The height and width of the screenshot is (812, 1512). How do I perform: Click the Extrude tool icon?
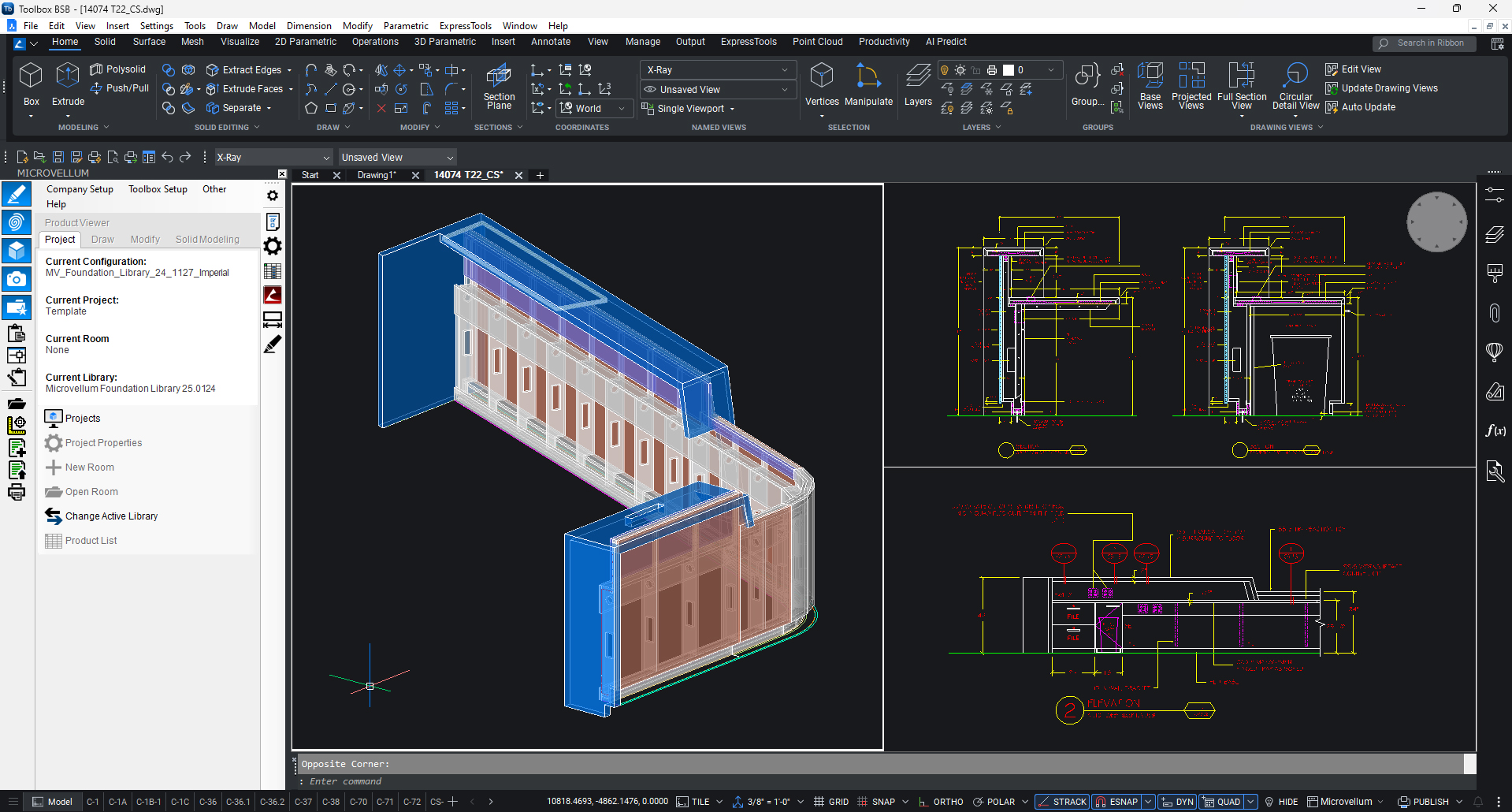[x=68, y=76]
